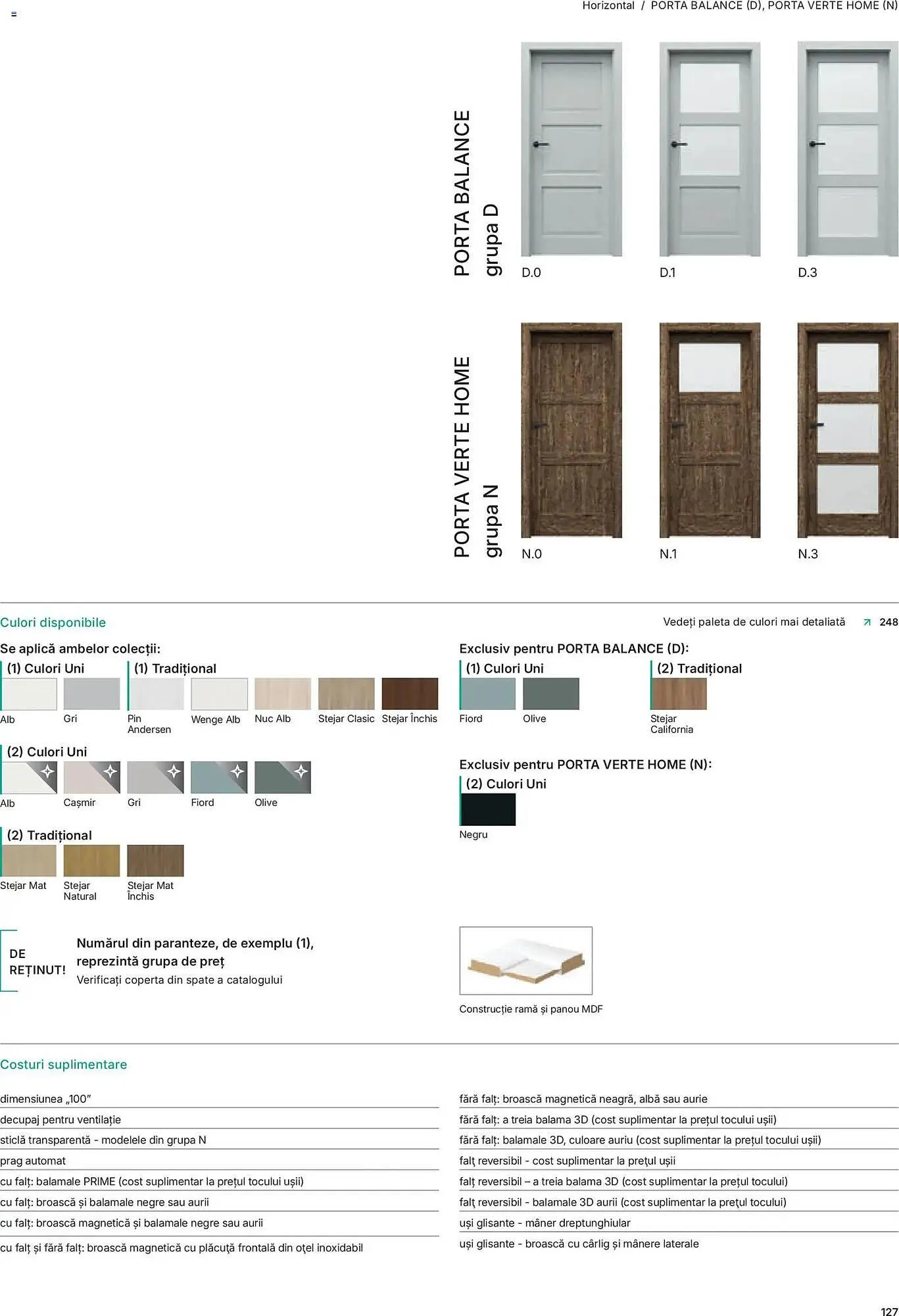
Task: Click the 'Costuri suplimentare' section heading
Action: tap(64, 1064)
